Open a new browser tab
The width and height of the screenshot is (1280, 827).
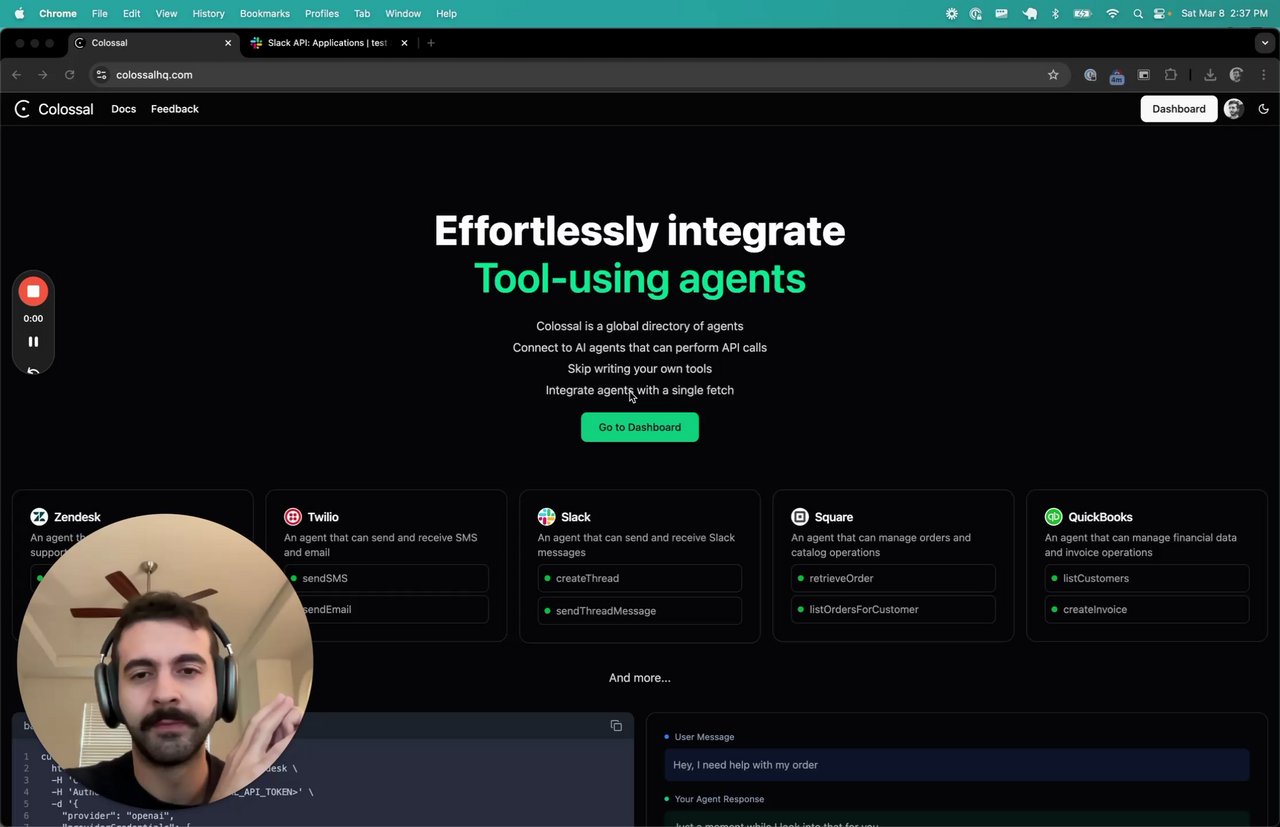[431, 43]
